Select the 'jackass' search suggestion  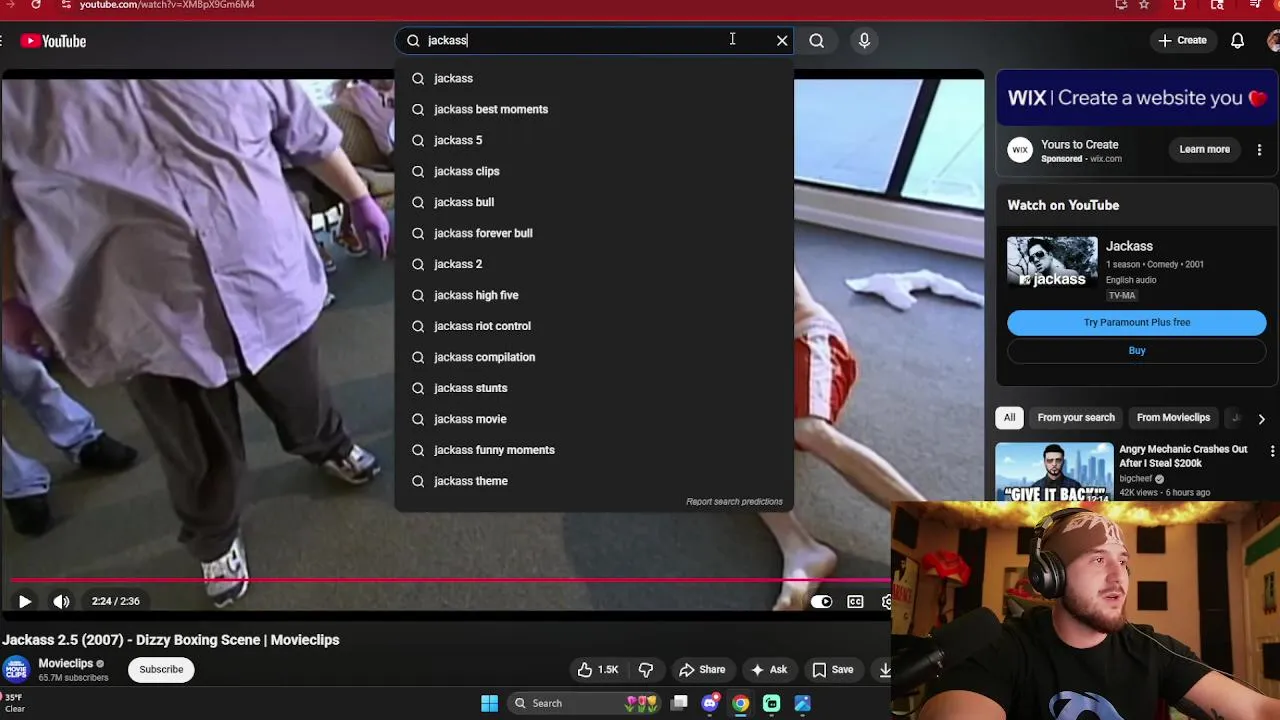click(x=594, y=78)
